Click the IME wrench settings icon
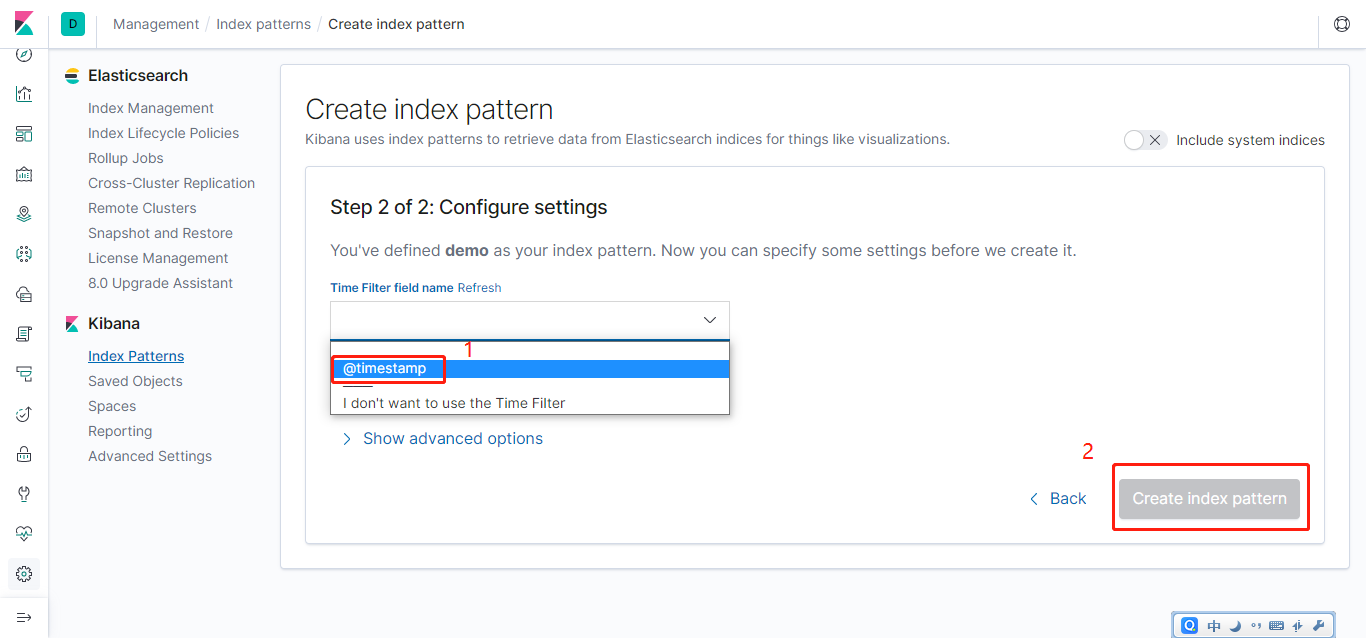The height and width of the screenshot is (638, 1366). point(1317,626)
